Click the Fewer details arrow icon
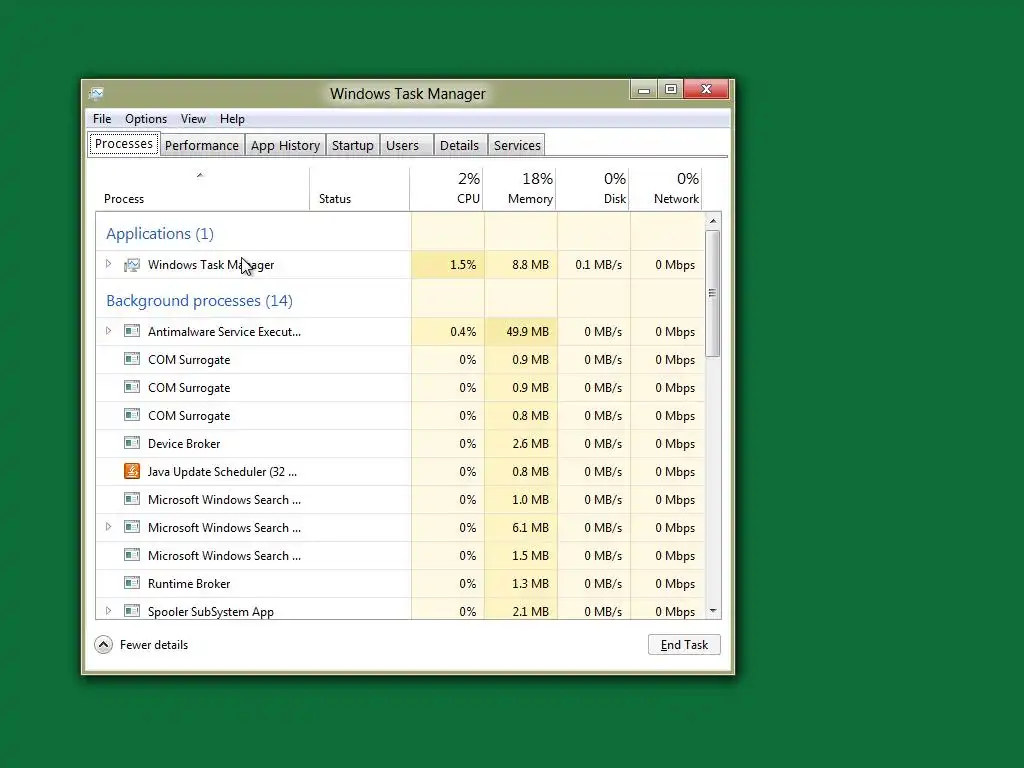This screenshot has width=1024, height=768. (103, 645)
